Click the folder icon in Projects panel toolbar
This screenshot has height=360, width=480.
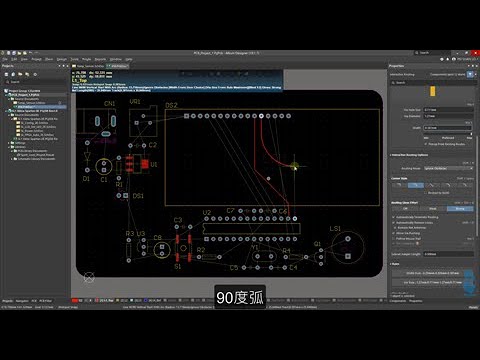[20, 74]
